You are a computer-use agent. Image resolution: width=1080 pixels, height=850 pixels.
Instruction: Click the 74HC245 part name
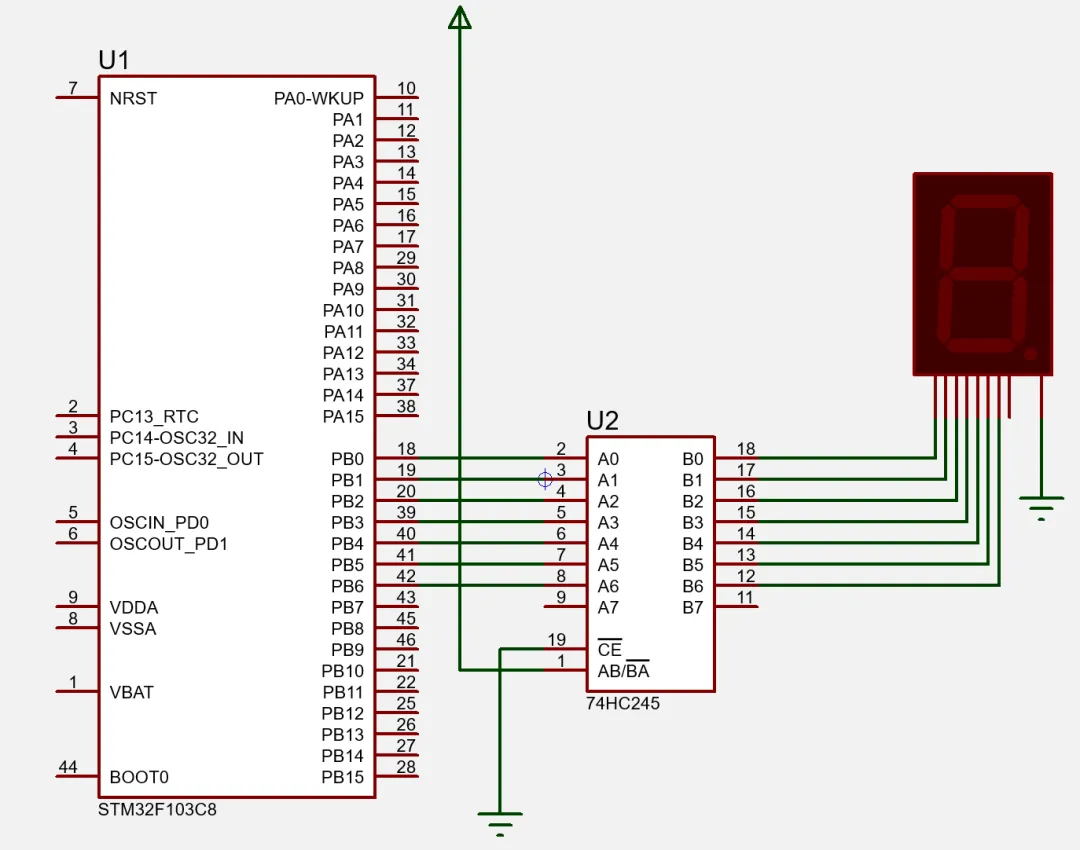[x=623, y=703]
